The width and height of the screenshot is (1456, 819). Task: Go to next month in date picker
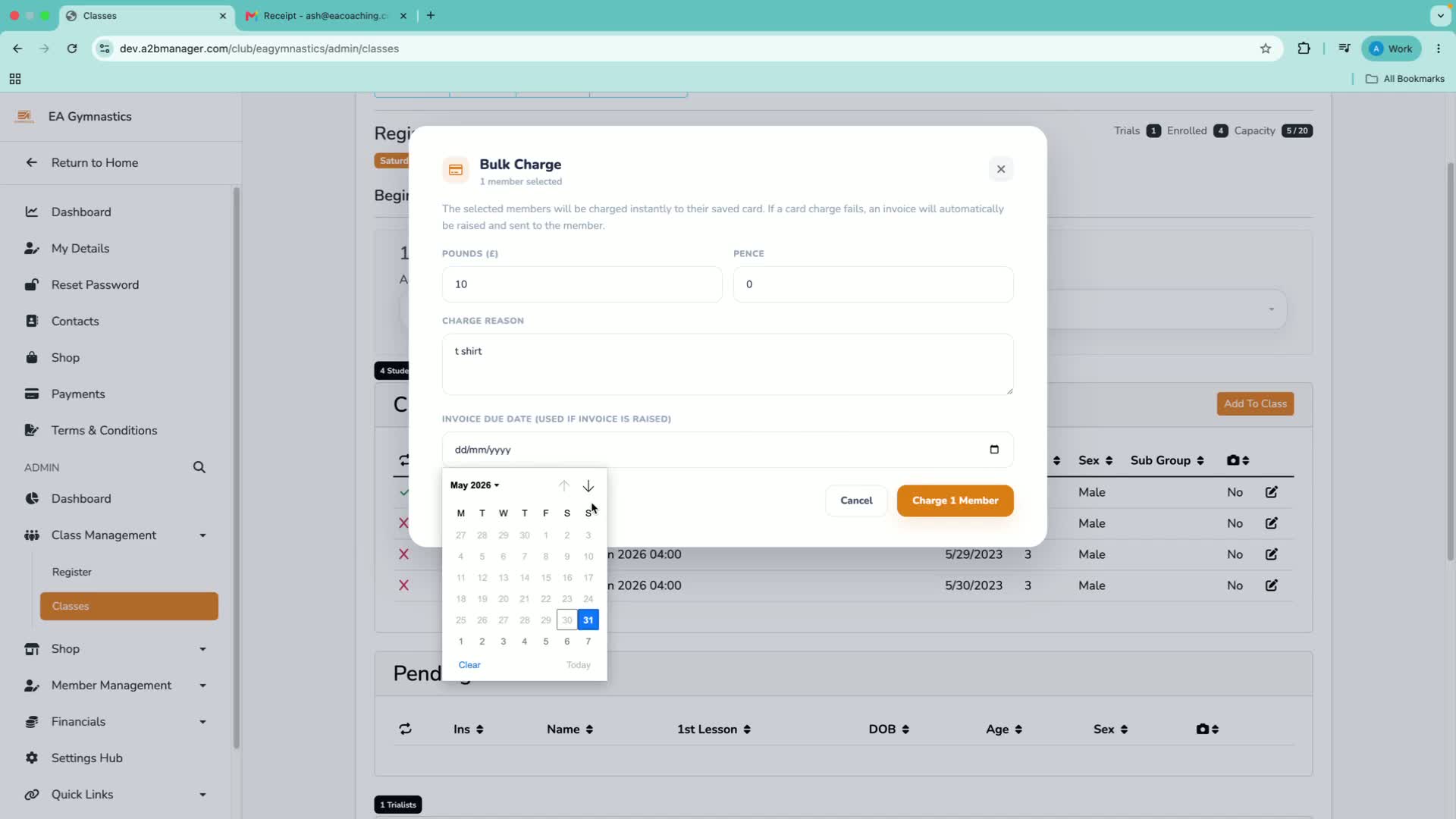click(x=588, y=486)
